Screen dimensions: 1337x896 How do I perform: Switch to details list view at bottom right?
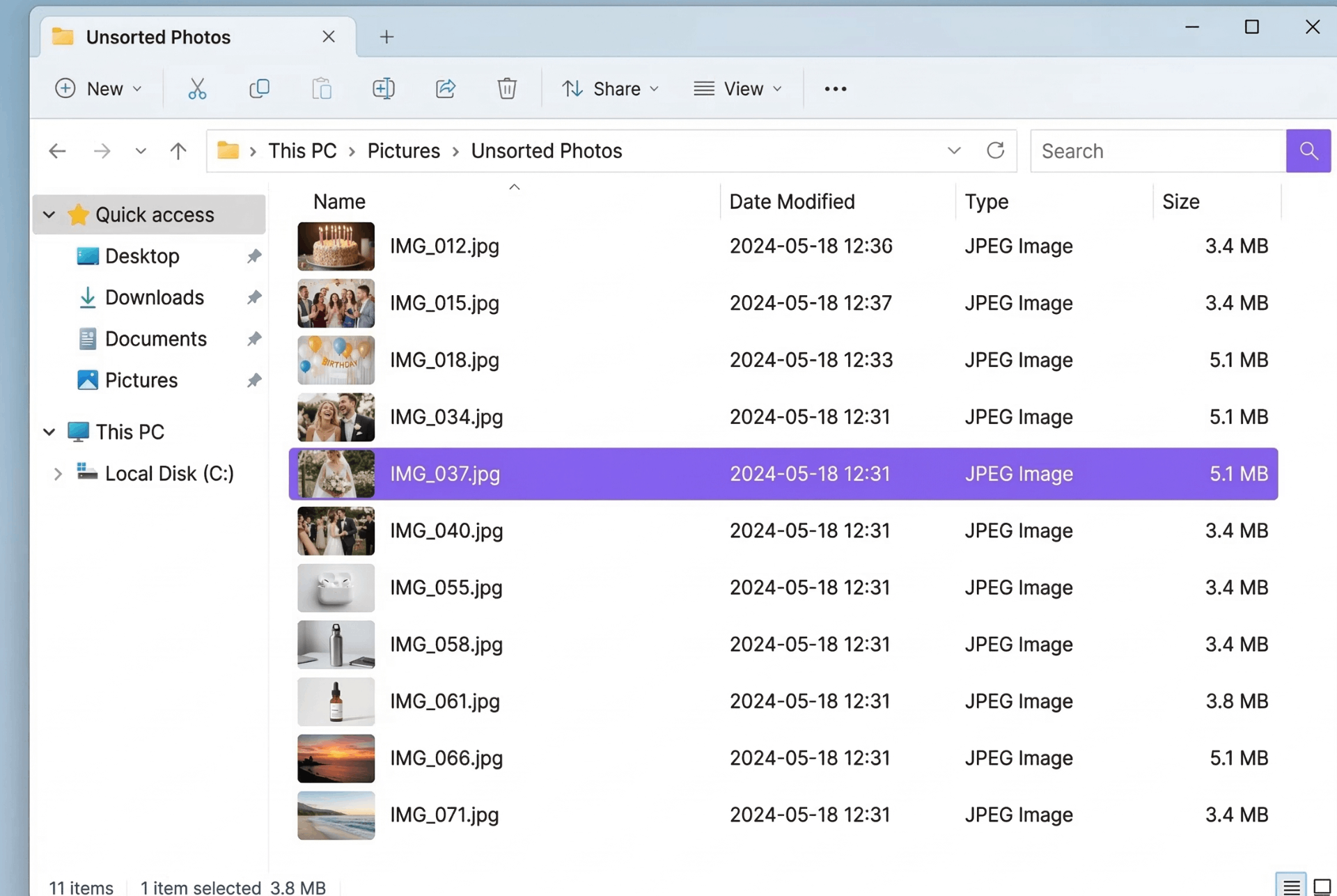[x=1290, y=886]
